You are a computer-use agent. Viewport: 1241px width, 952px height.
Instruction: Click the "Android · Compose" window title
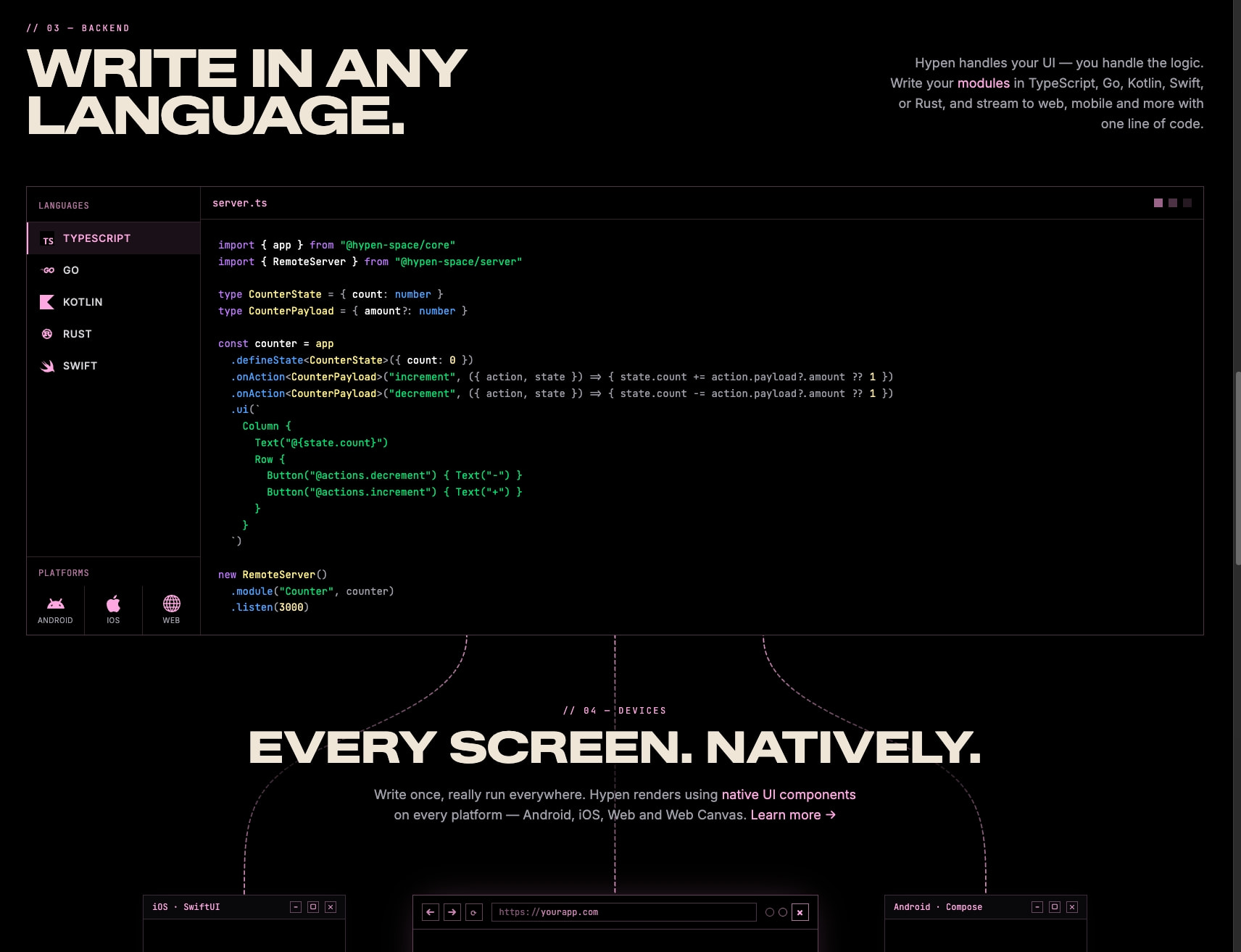(938, 907)
